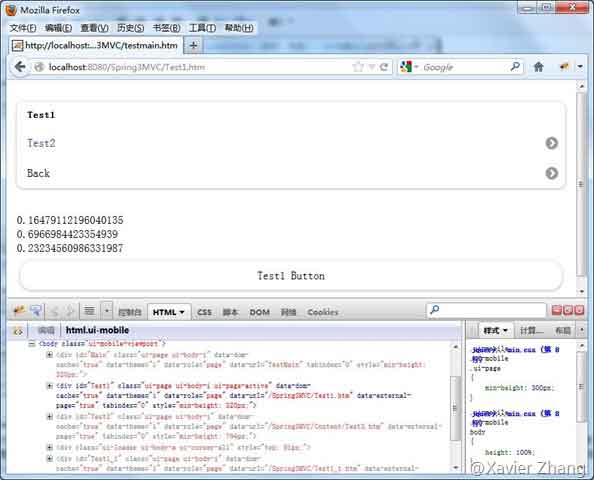594x480 pixels.
Task: Open Firebug bug icon menu in devtools
Action: point(18,311)
